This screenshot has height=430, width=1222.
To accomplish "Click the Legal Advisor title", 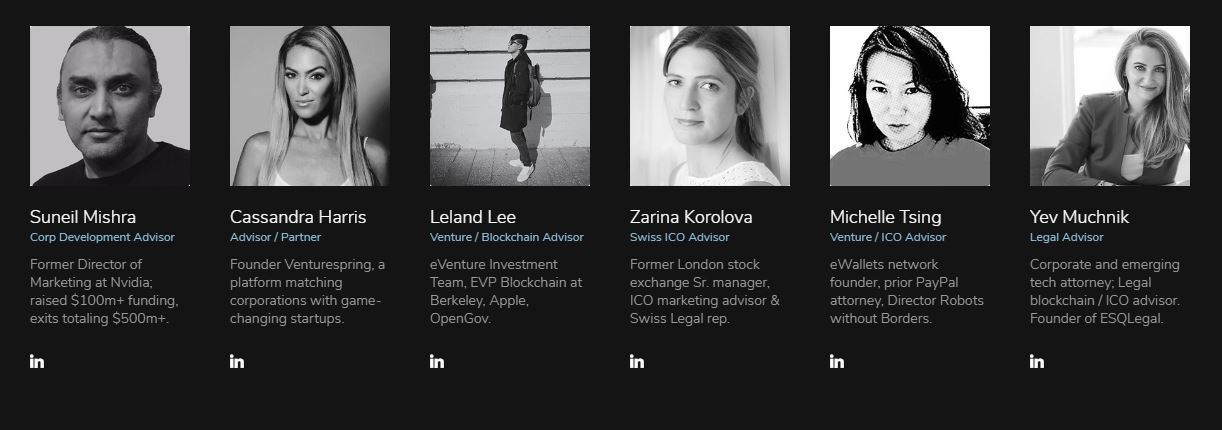I will coord(1067,238).
